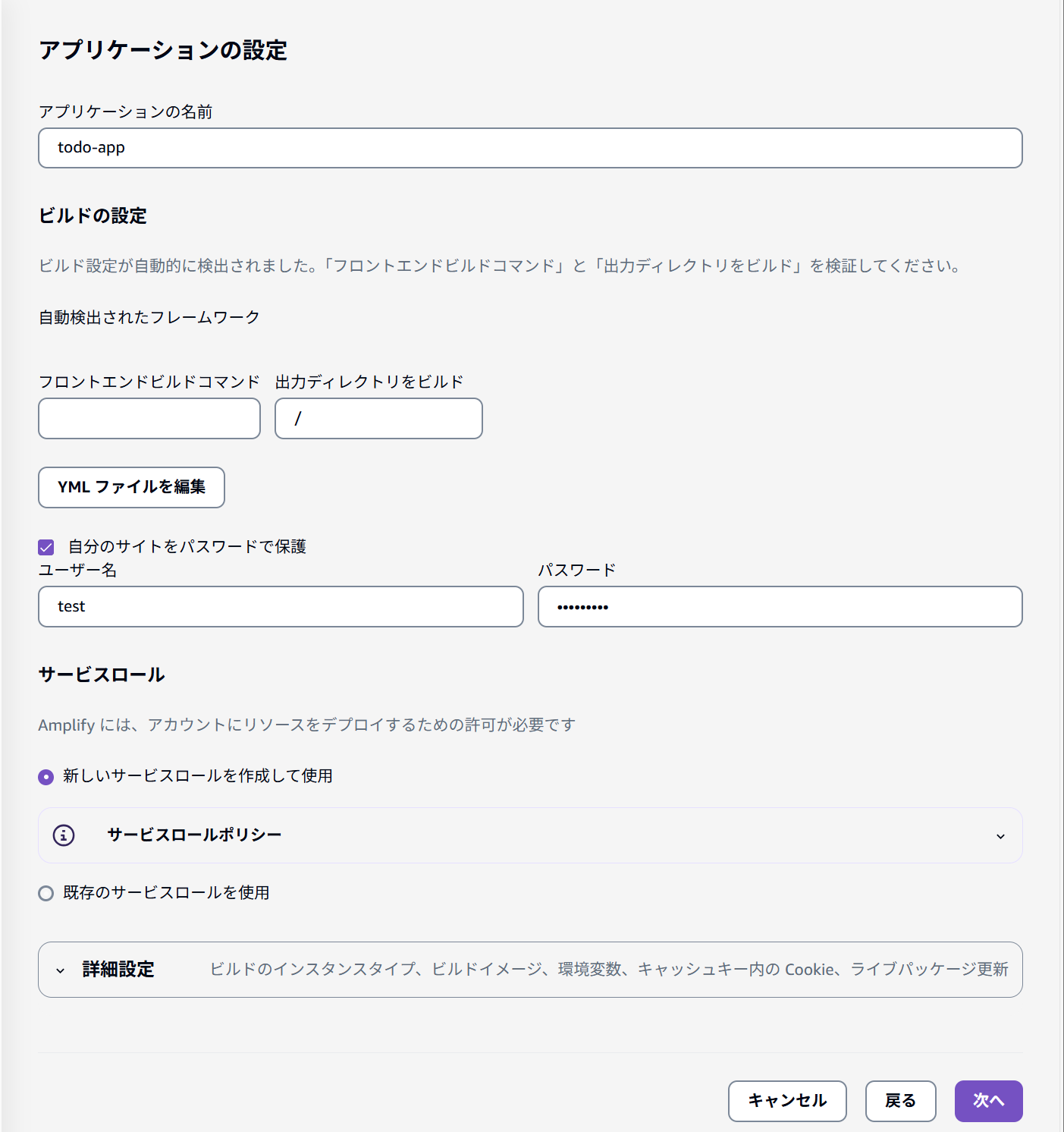Select 既存のサービスロールを使用 radio button
This screenshot has width=1064, height=1132.
46,893
